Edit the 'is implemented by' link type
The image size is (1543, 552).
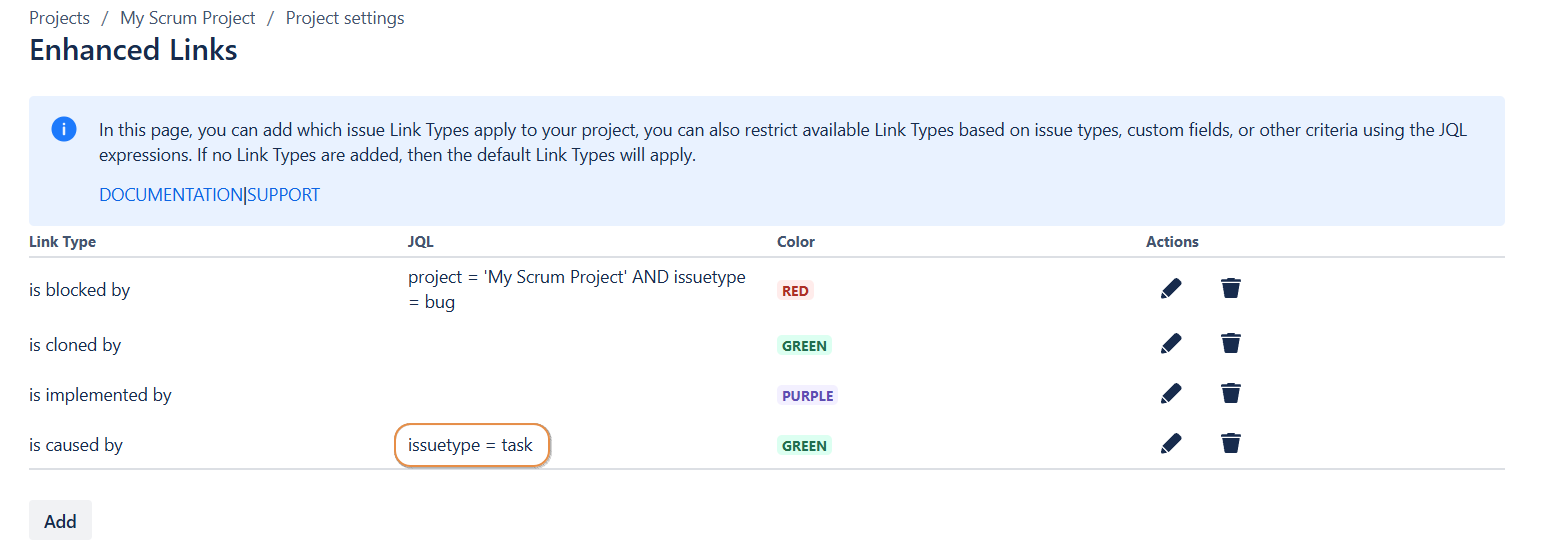1171,394
